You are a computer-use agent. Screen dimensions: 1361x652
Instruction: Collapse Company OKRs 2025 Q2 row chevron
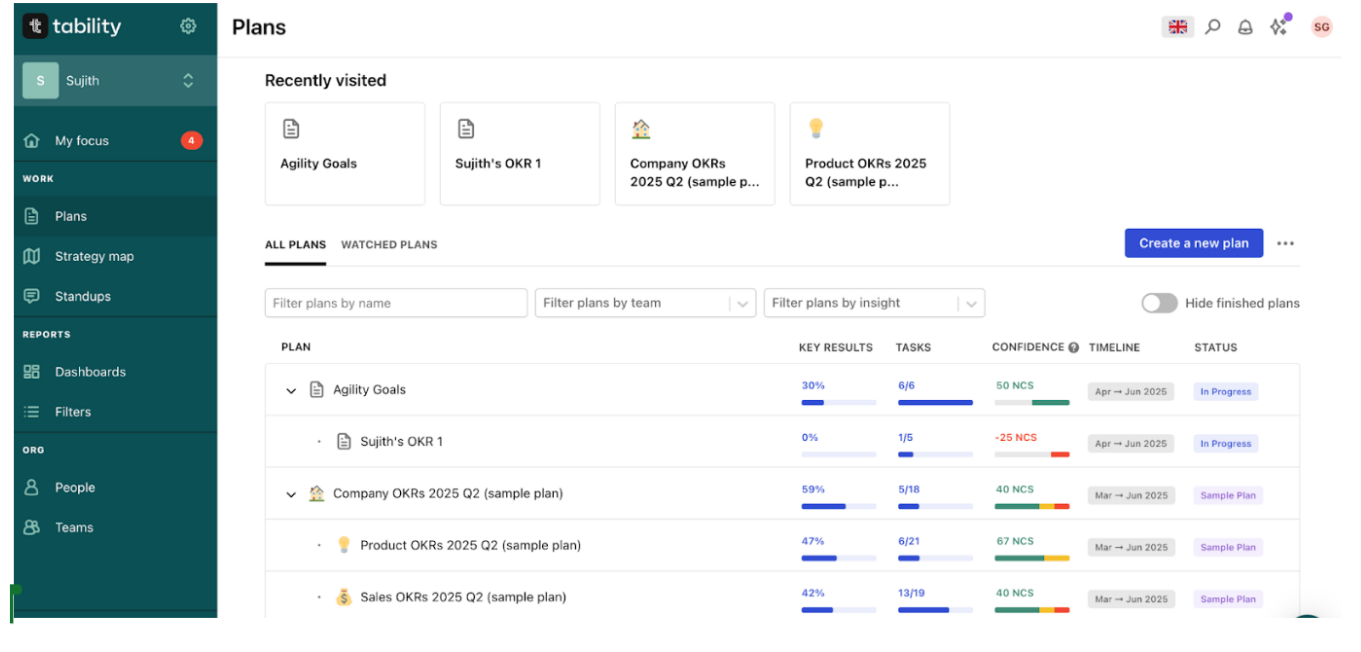click(x=291, y=495)
